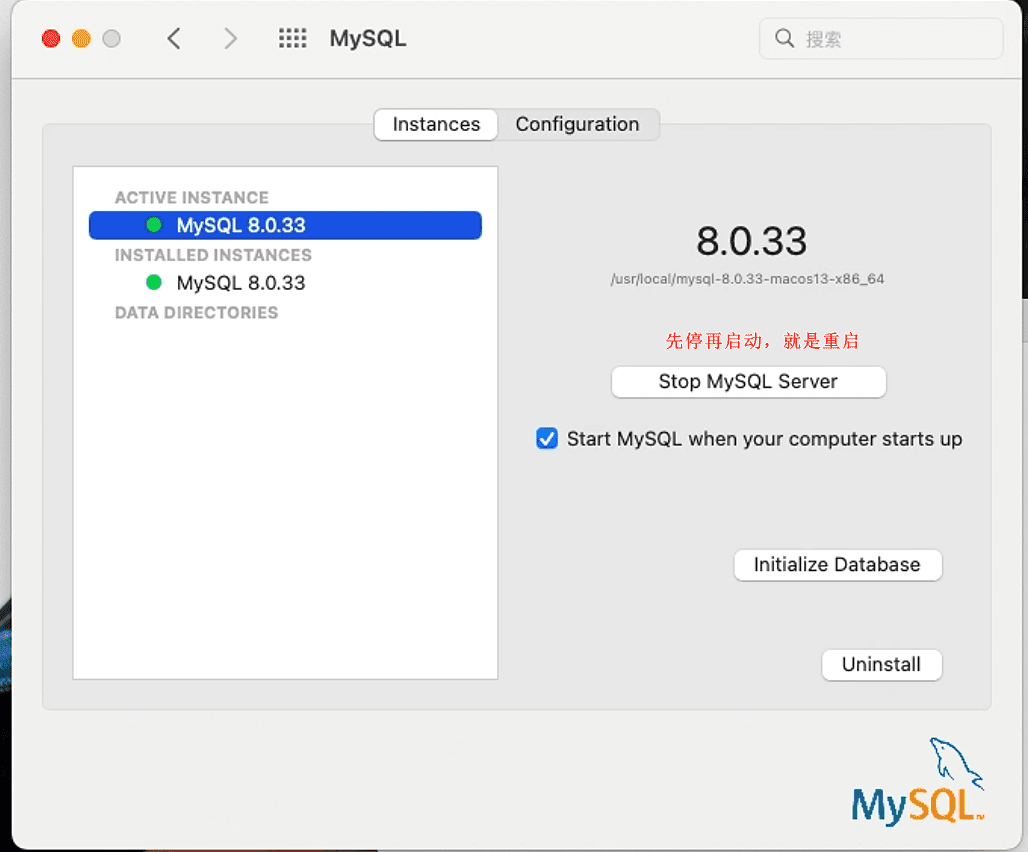Screen dimensions: 1028x852
Task: Click the MySQL dolphin logo
Action: pos(918,781)
